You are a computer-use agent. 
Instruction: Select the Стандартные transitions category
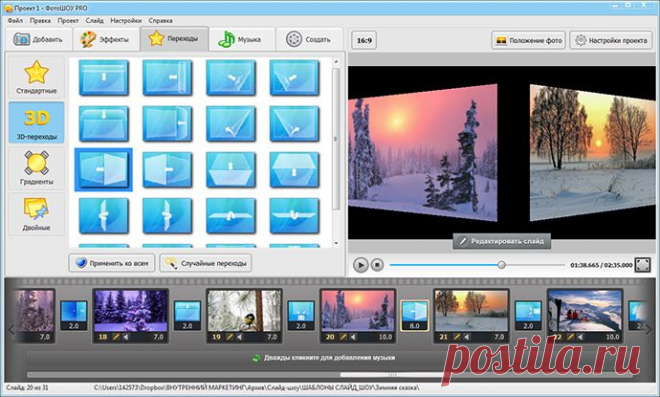(36, 77)
